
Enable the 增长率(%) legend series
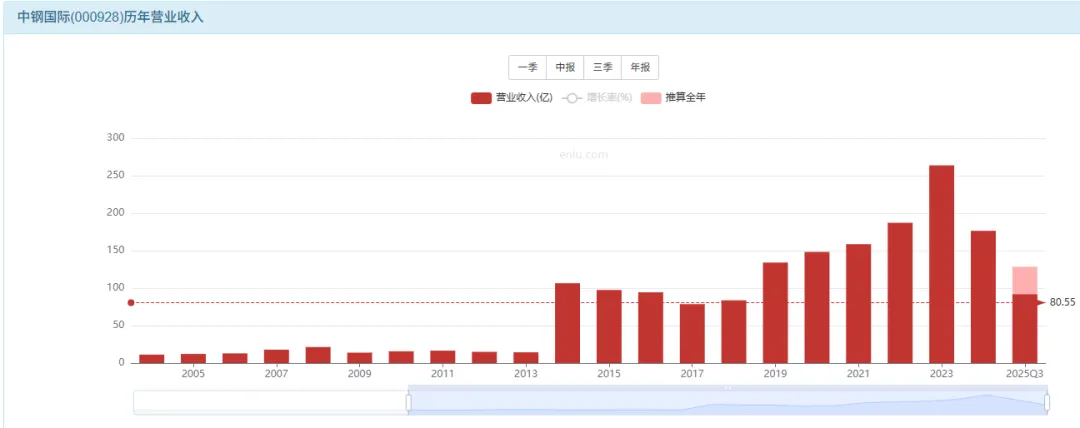[596, 98]
